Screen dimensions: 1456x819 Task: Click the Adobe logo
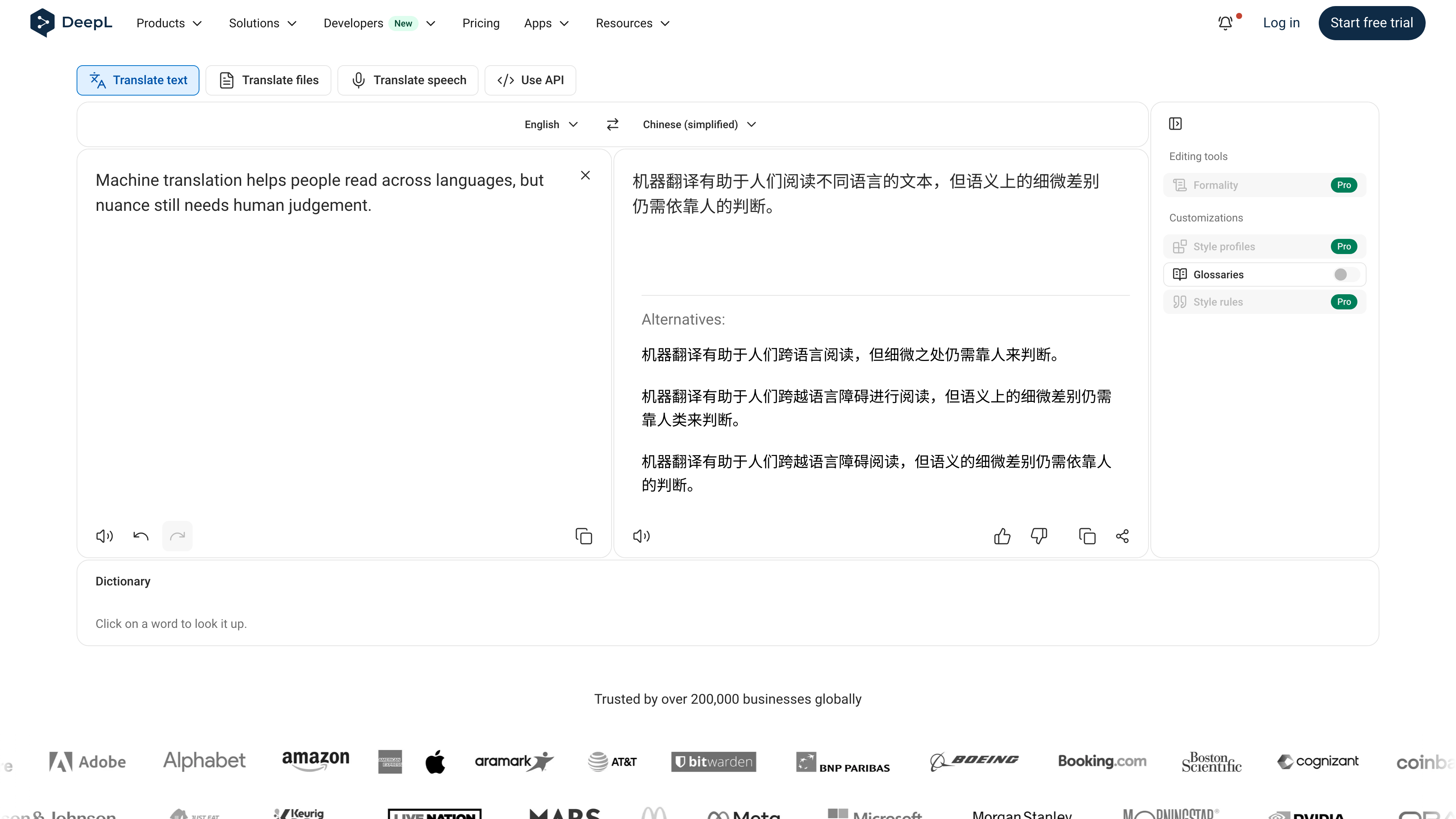88,762
